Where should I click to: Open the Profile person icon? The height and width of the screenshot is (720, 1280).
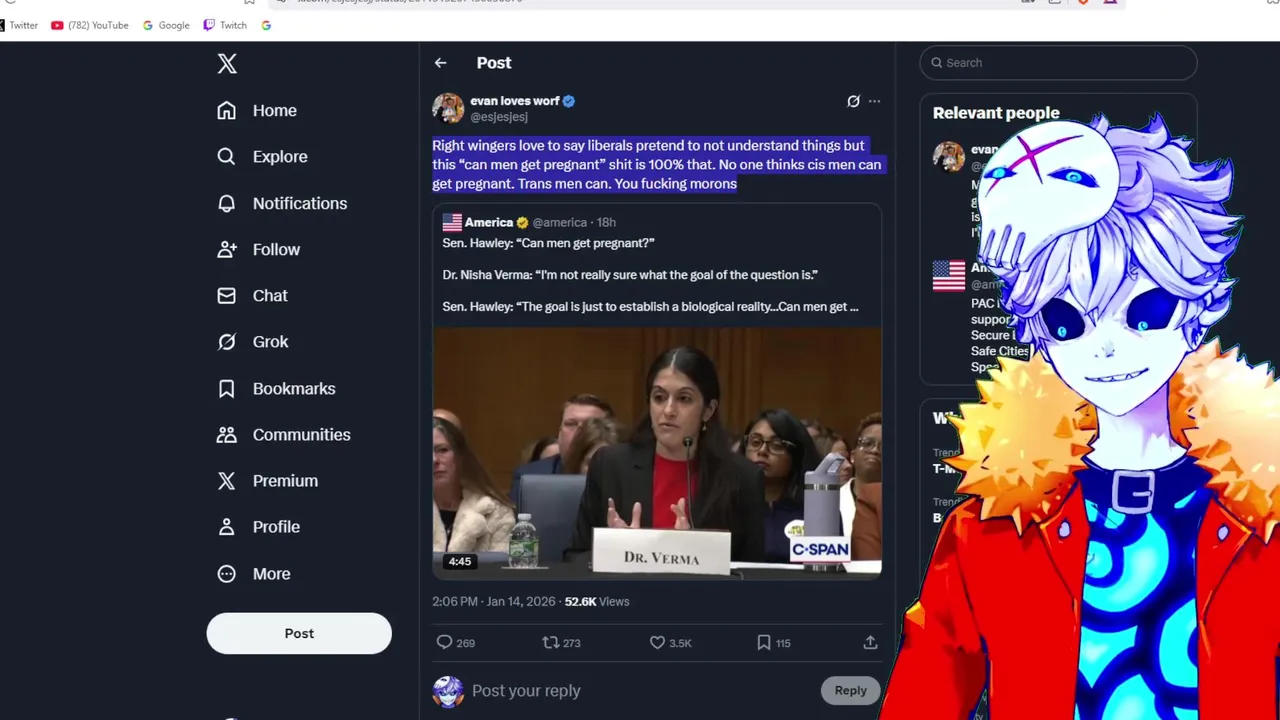click(227, 527)
